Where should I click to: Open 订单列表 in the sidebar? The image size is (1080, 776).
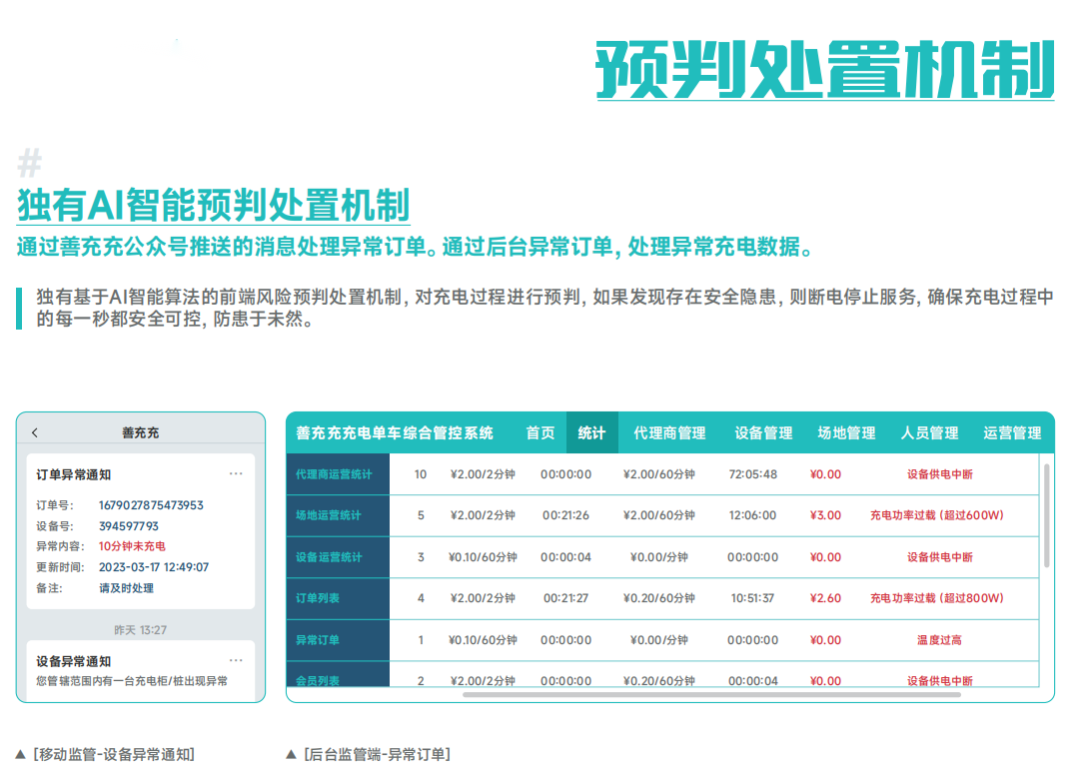(x=338, y=598)
